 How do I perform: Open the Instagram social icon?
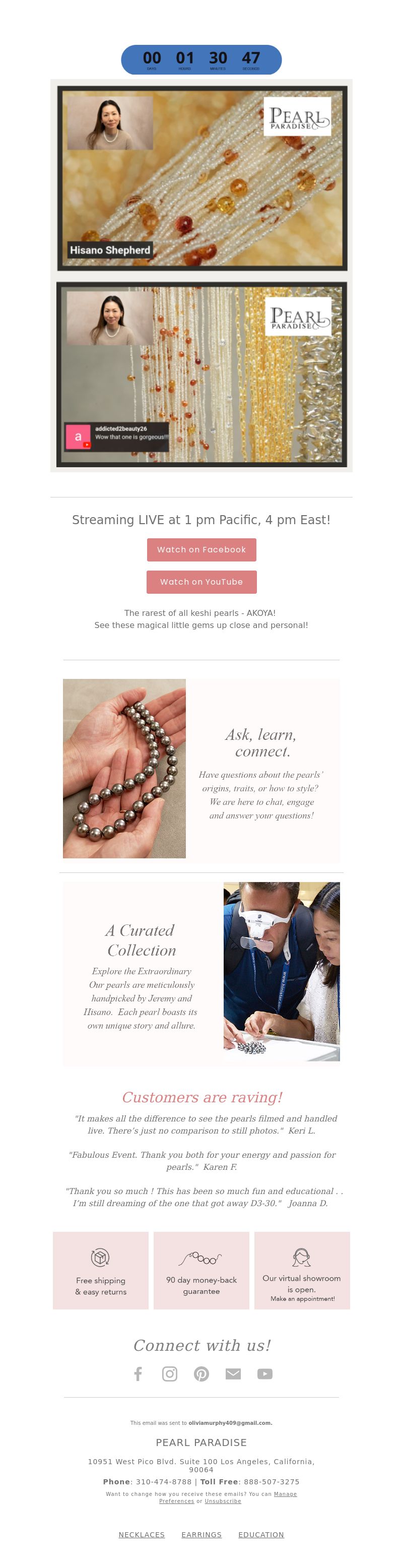pos(170,1374)
